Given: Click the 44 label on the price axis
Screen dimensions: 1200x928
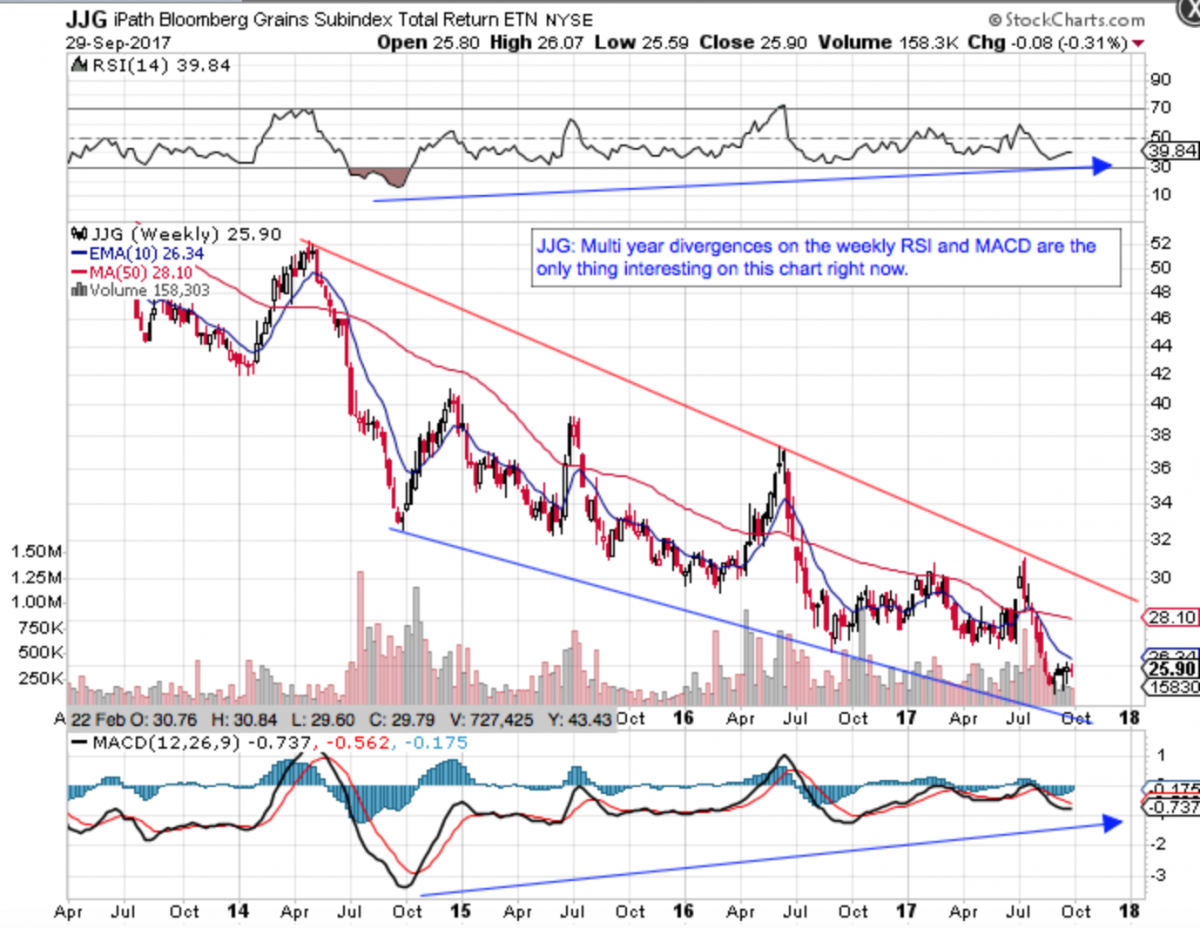Looking at the screenshot, I should pyautogui.click(x=1160, y=345).
